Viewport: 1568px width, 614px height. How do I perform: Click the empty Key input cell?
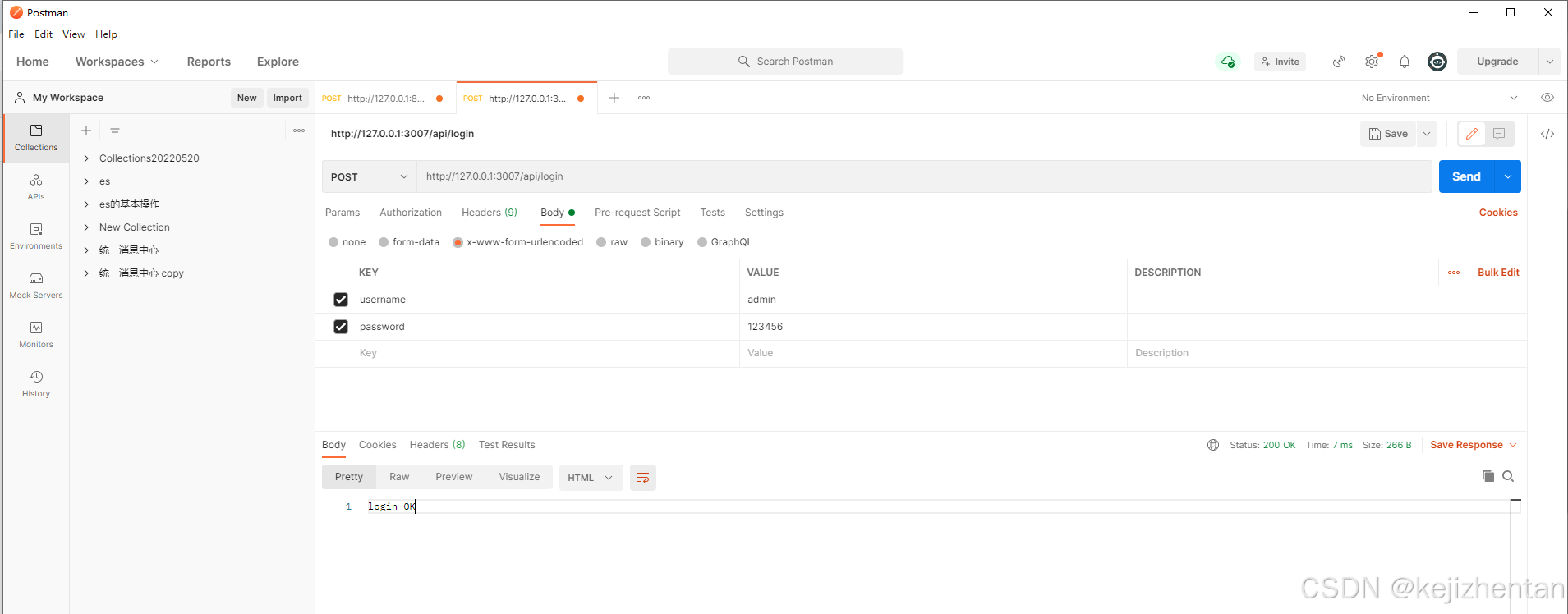tap(545, 353)
